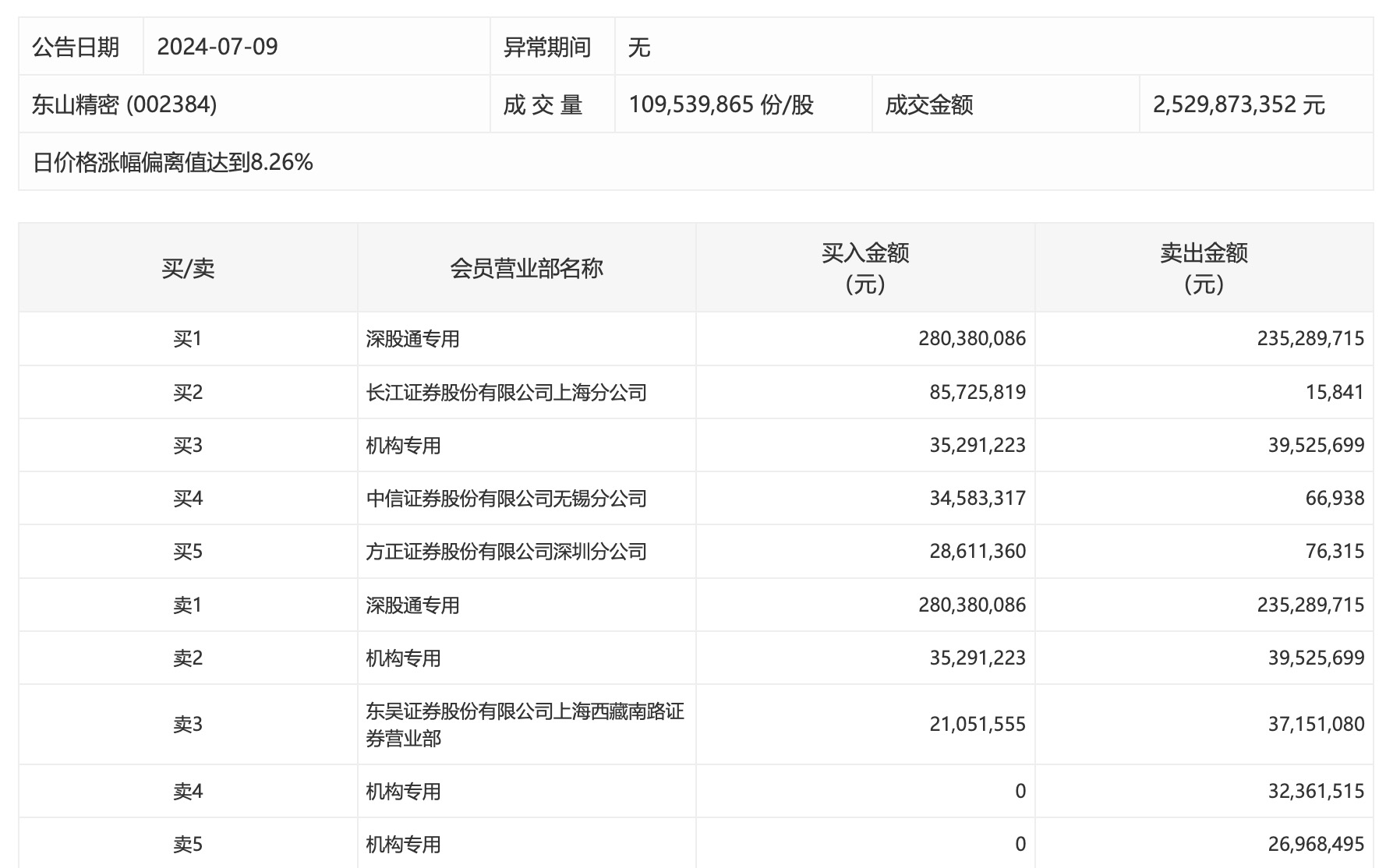Select sell amount 37,151,080

point(1316,724)
